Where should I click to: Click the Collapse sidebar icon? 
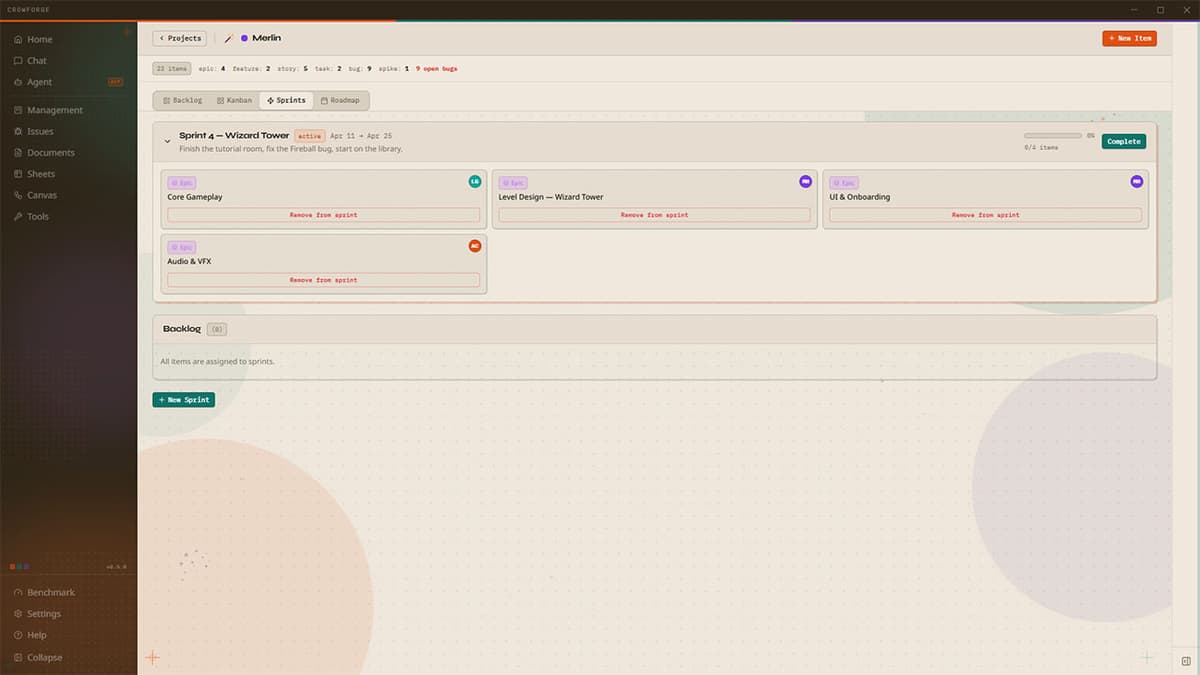[18, 657]
